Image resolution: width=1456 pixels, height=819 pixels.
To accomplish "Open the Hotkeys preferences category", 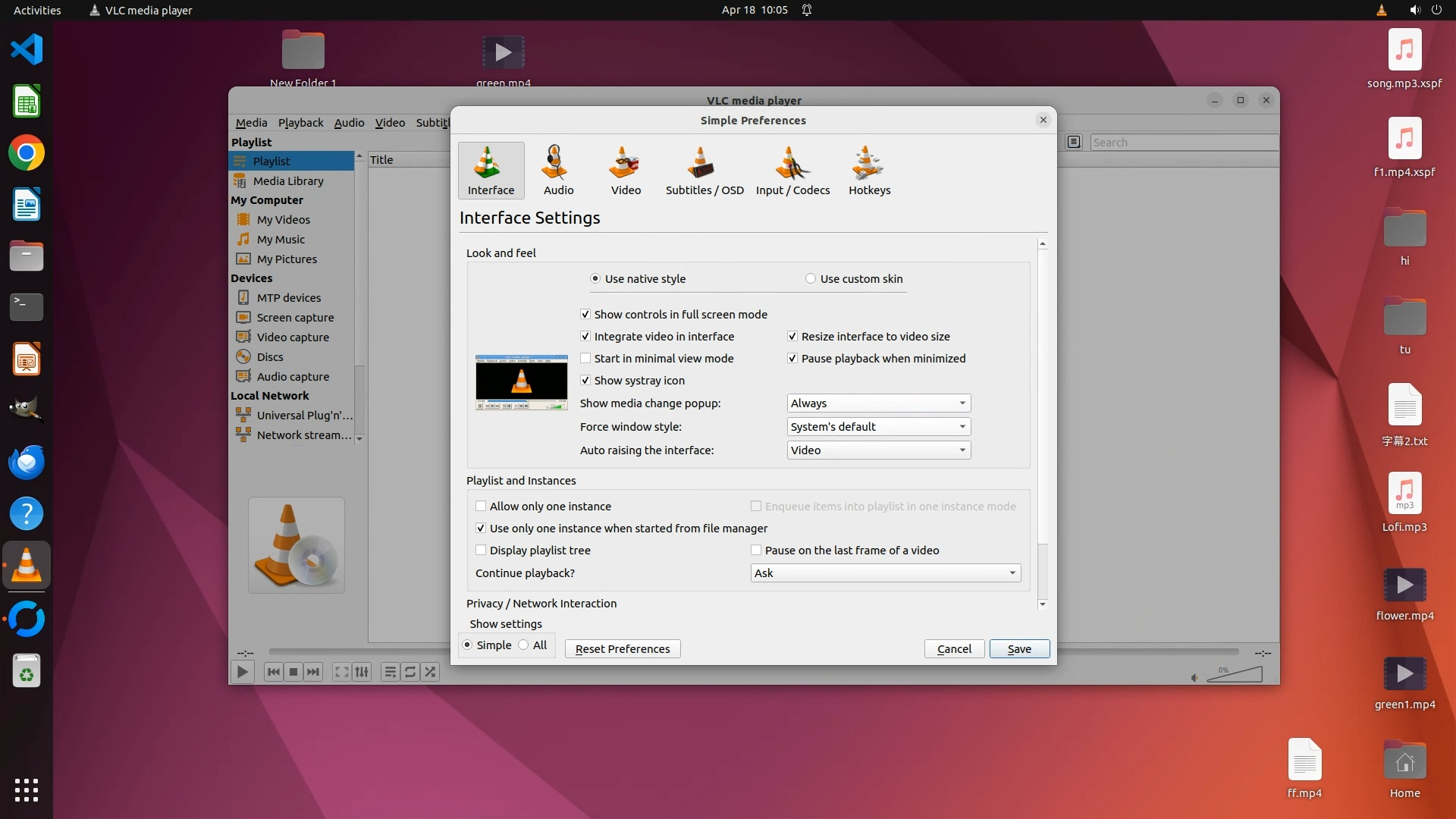I will [x=869, y=171].
